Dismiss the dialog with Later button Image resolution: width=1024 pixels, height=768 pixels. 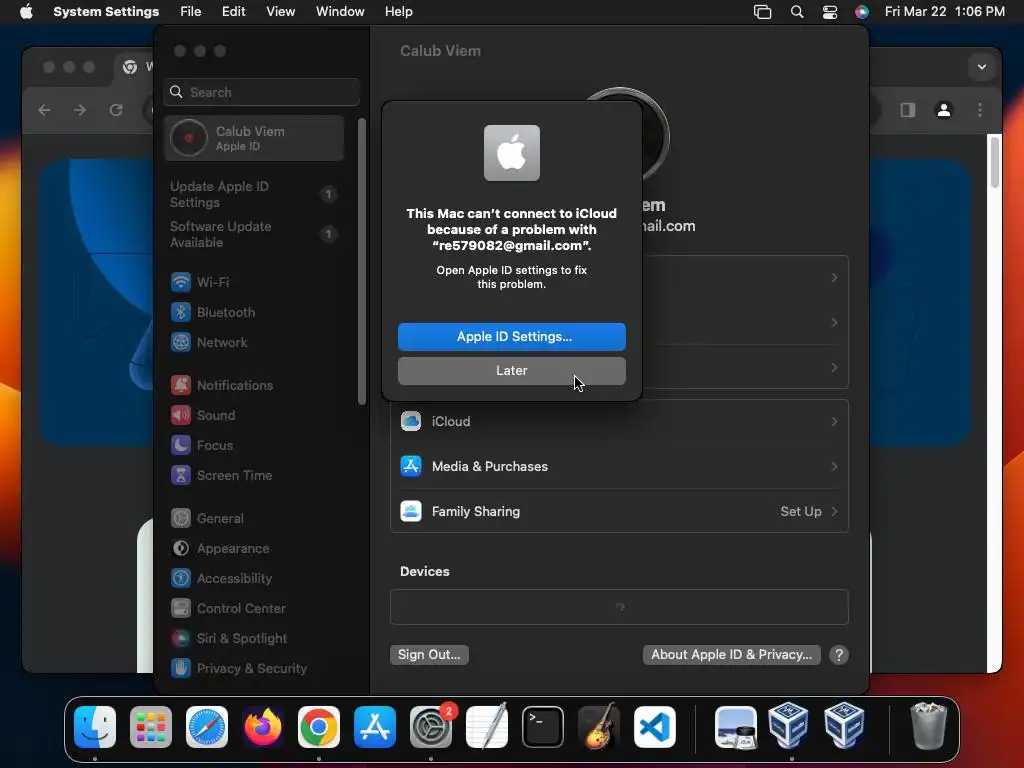click(511, 370)
